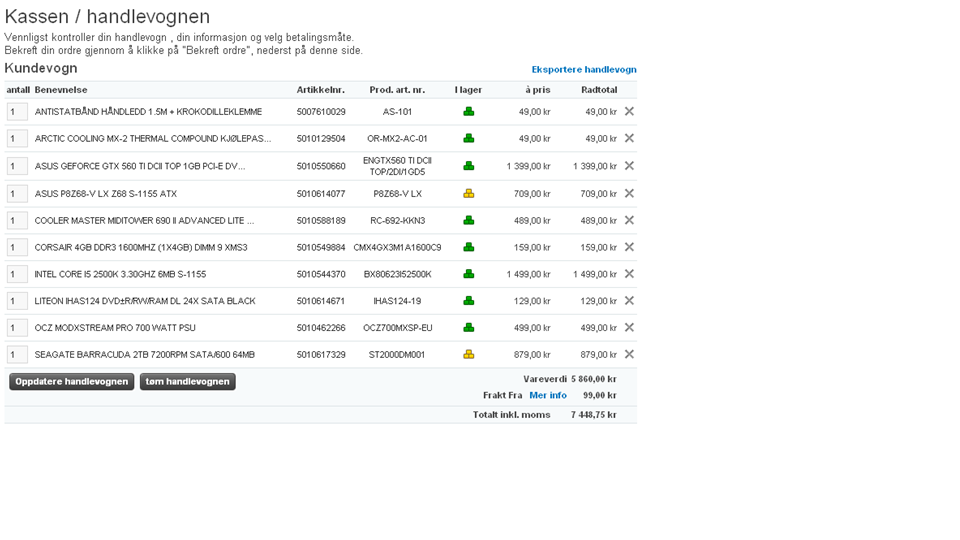
Task: Click Artikkelnr. column header
Action: coord(321,89)
